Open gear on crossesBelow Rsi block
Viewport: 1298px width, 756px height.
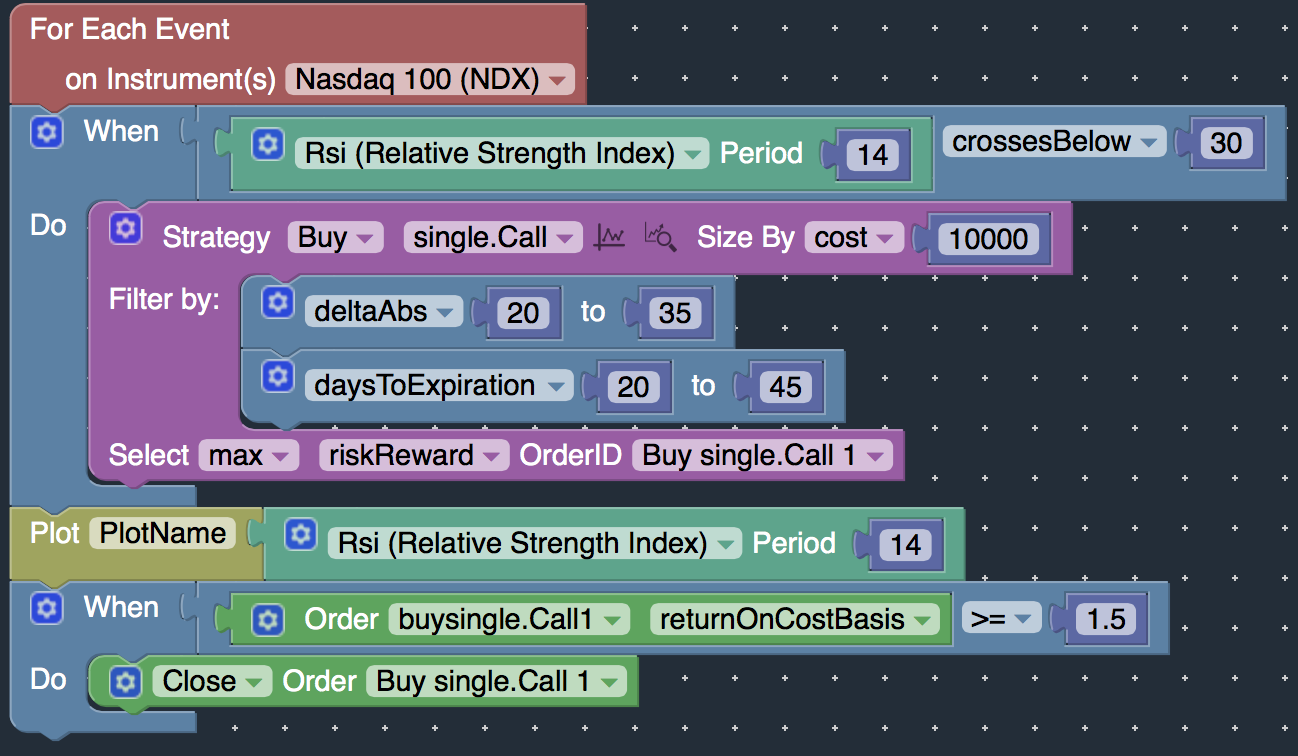click(266, 145)
